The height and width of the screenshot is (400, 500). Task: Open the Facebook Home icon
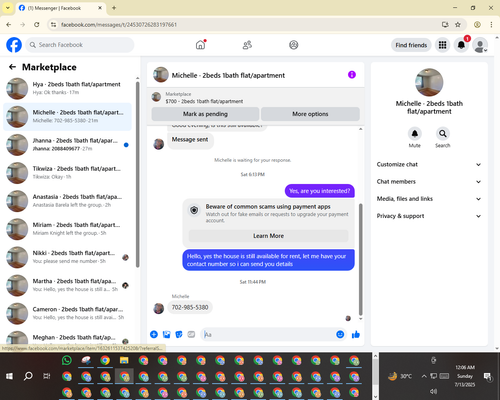click(x=200, y=45)
